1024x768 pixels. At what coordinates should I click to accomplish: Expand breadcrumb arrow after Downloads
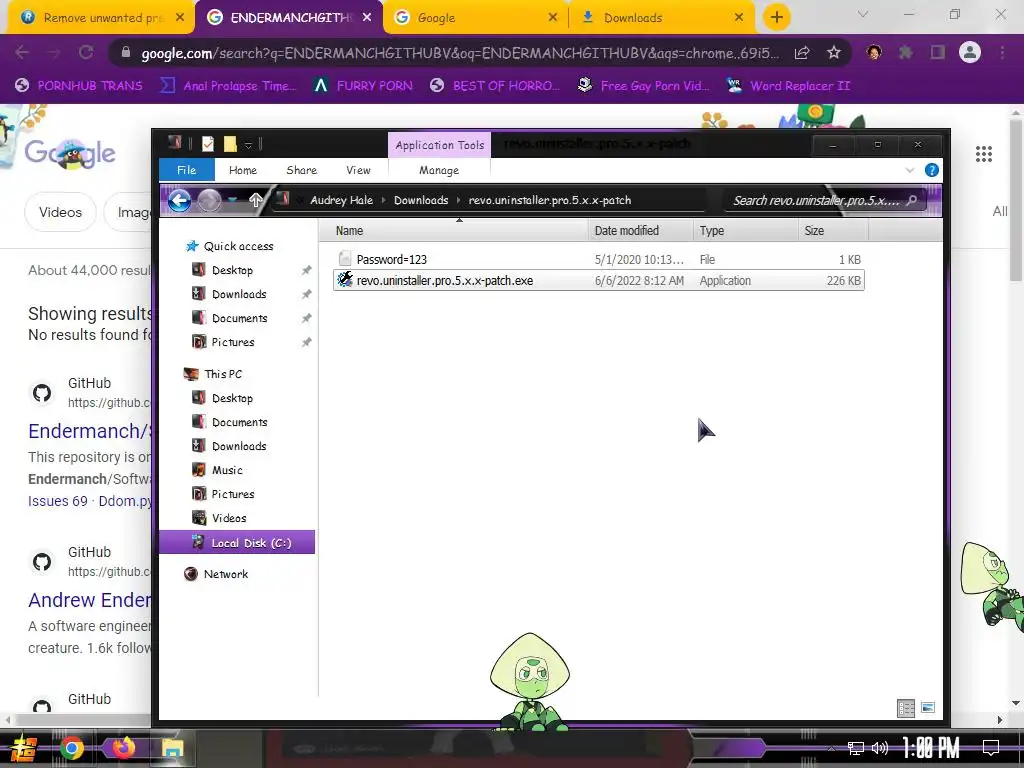(458, 200)
